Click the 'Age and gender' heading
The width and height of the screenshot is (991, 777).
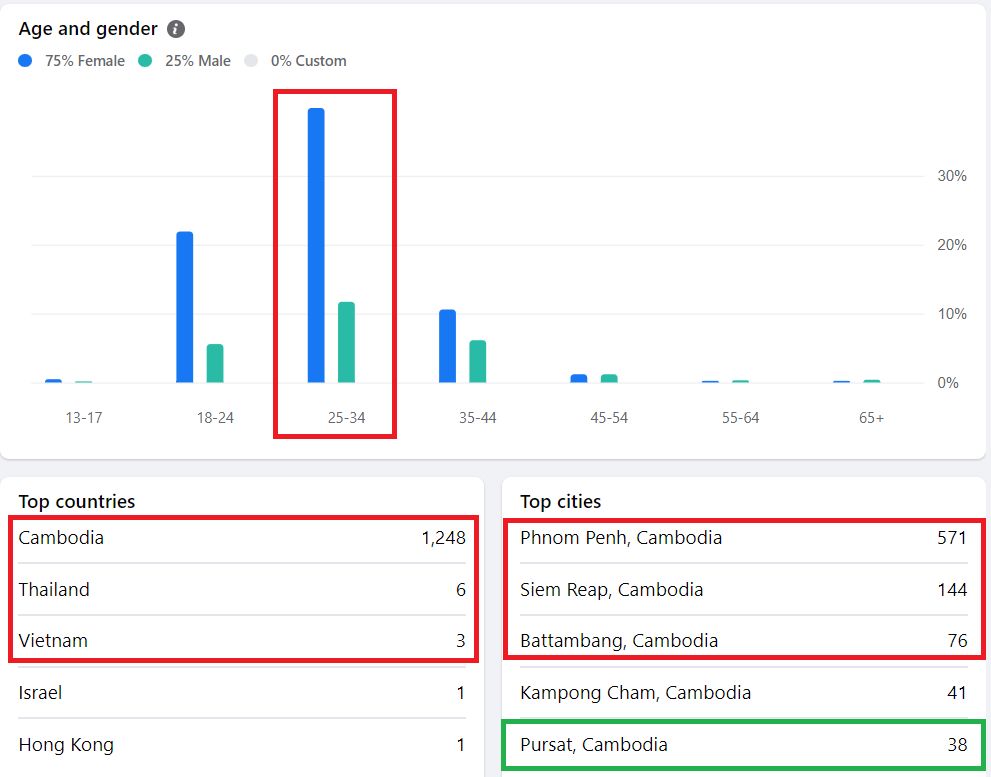[x=88, y=29]
